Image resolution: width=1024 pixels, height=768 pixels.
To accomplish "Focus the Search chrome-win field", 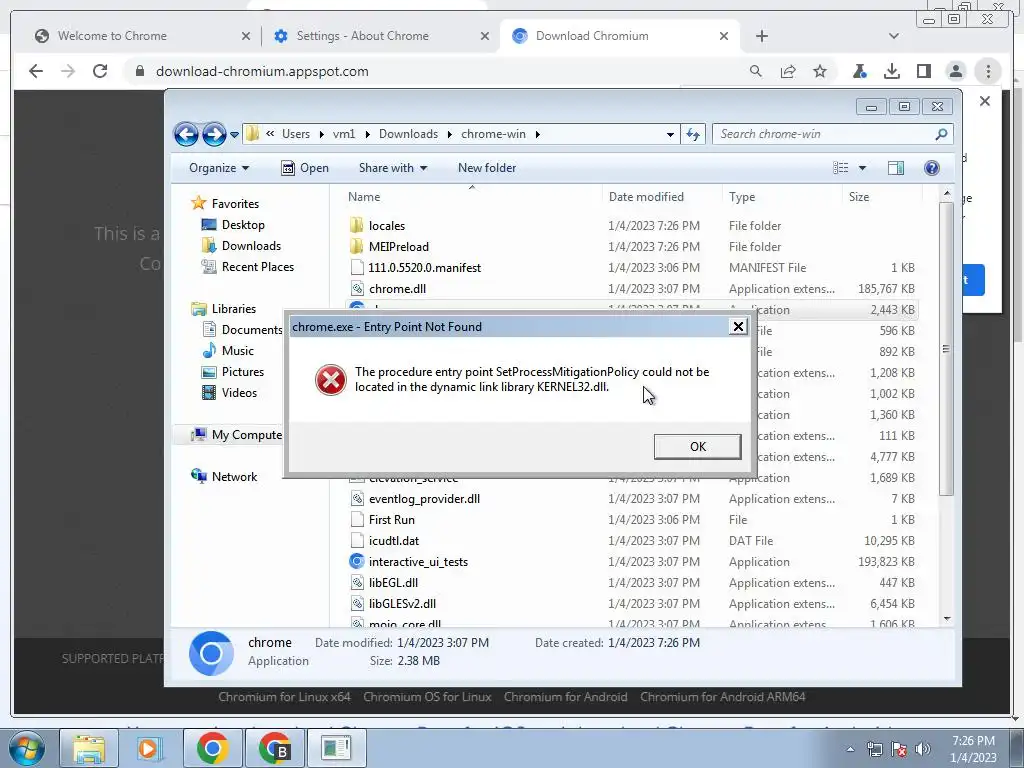I will tap(832, 134).
